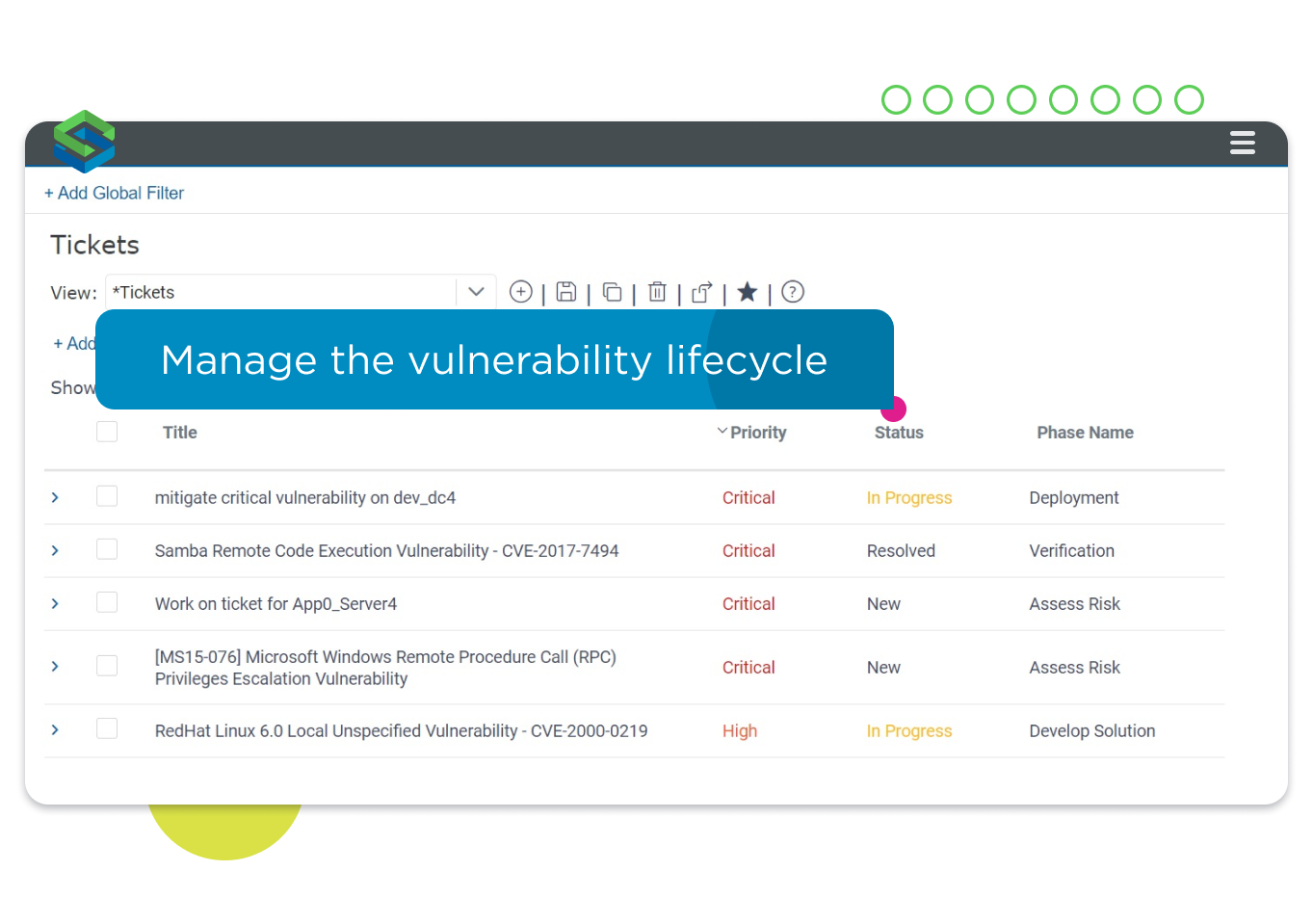Click the favorite star icon
This screenshot has width=1313, height=924.
click(x=748, y=292)
